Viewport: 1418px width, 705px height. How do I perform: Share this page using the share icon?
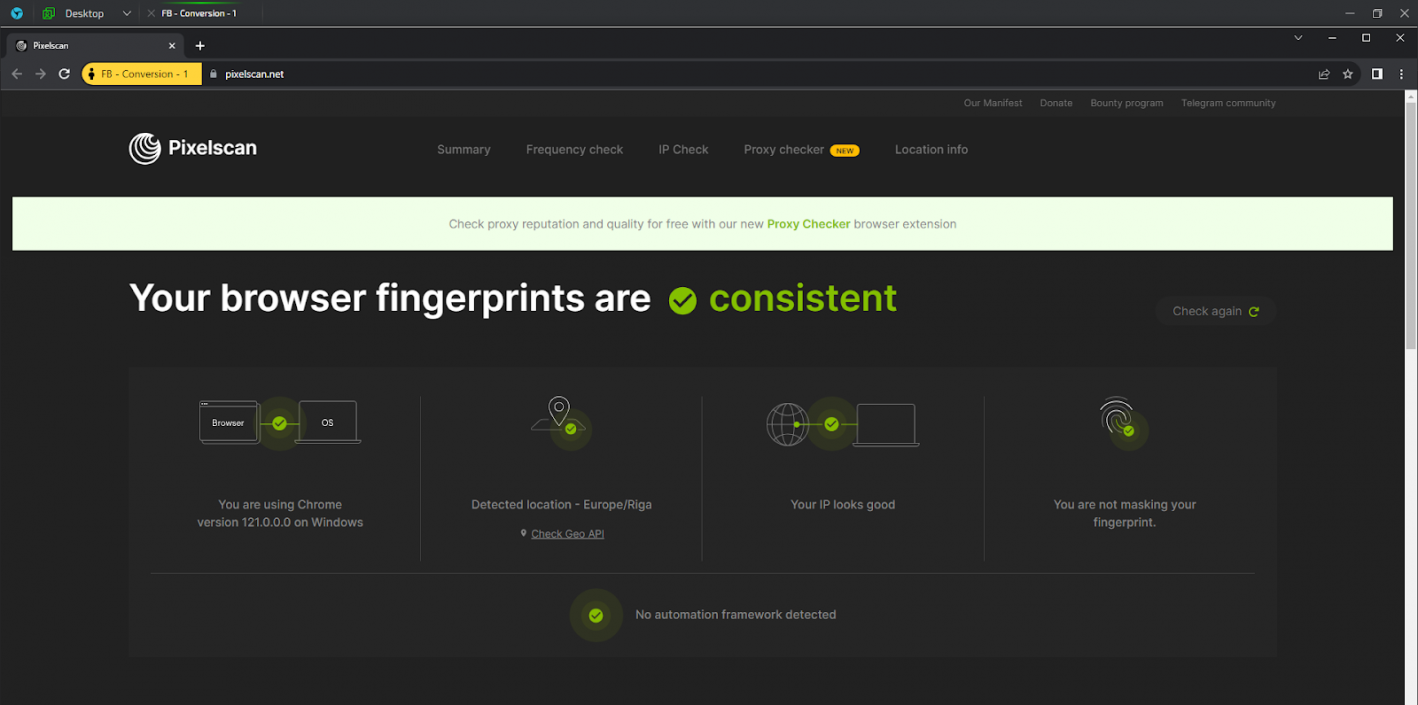tap(1324, 74)
